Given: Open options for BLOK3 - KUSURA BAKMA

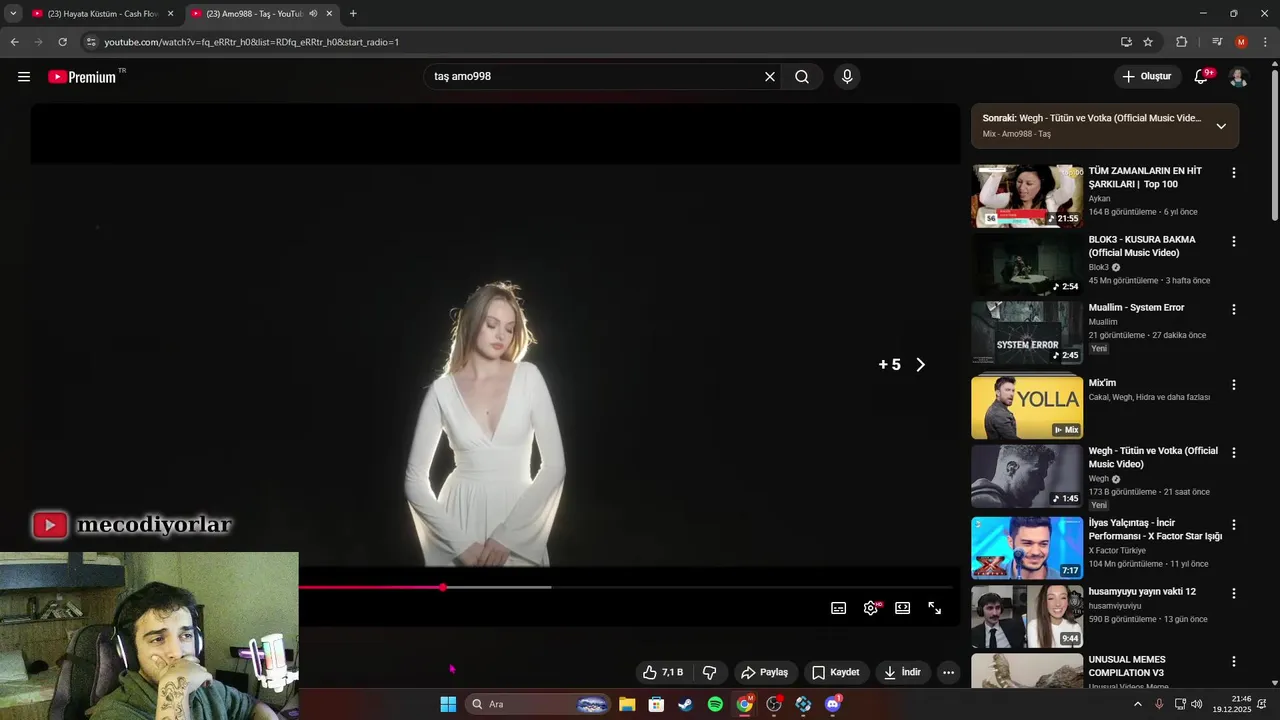Looking at the screenshot, I should tap(1233, 242).
